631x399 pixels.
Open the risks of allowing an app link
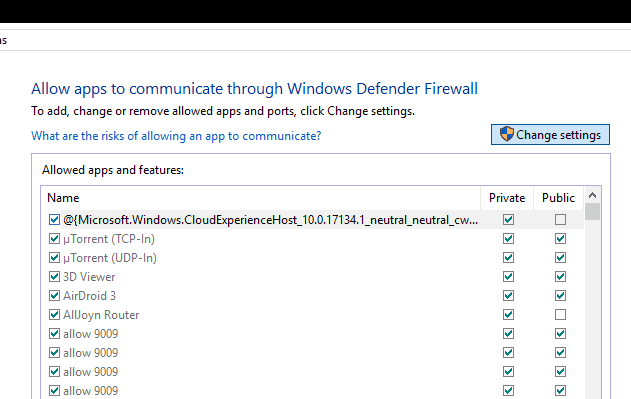point(176,136)
